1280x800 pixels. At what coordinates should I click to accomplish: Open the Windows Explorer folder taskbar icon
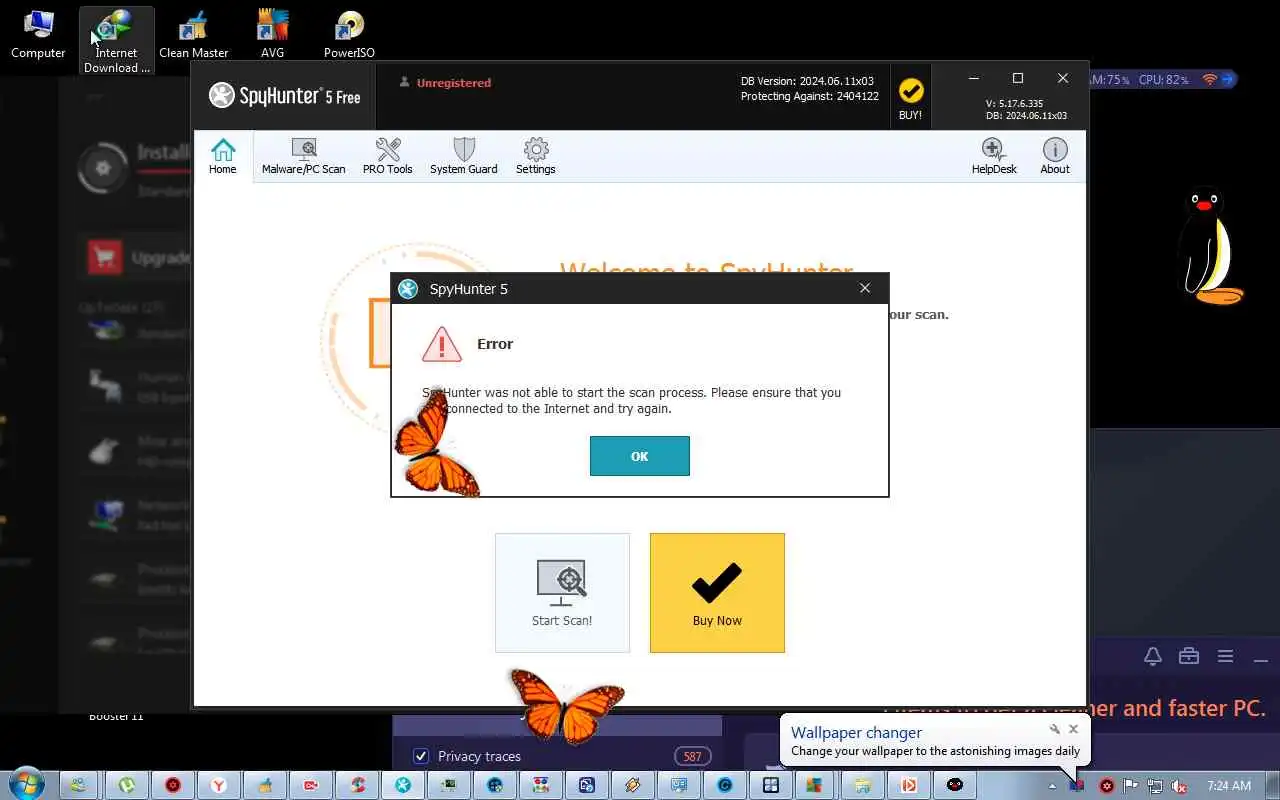click(863, 785)
